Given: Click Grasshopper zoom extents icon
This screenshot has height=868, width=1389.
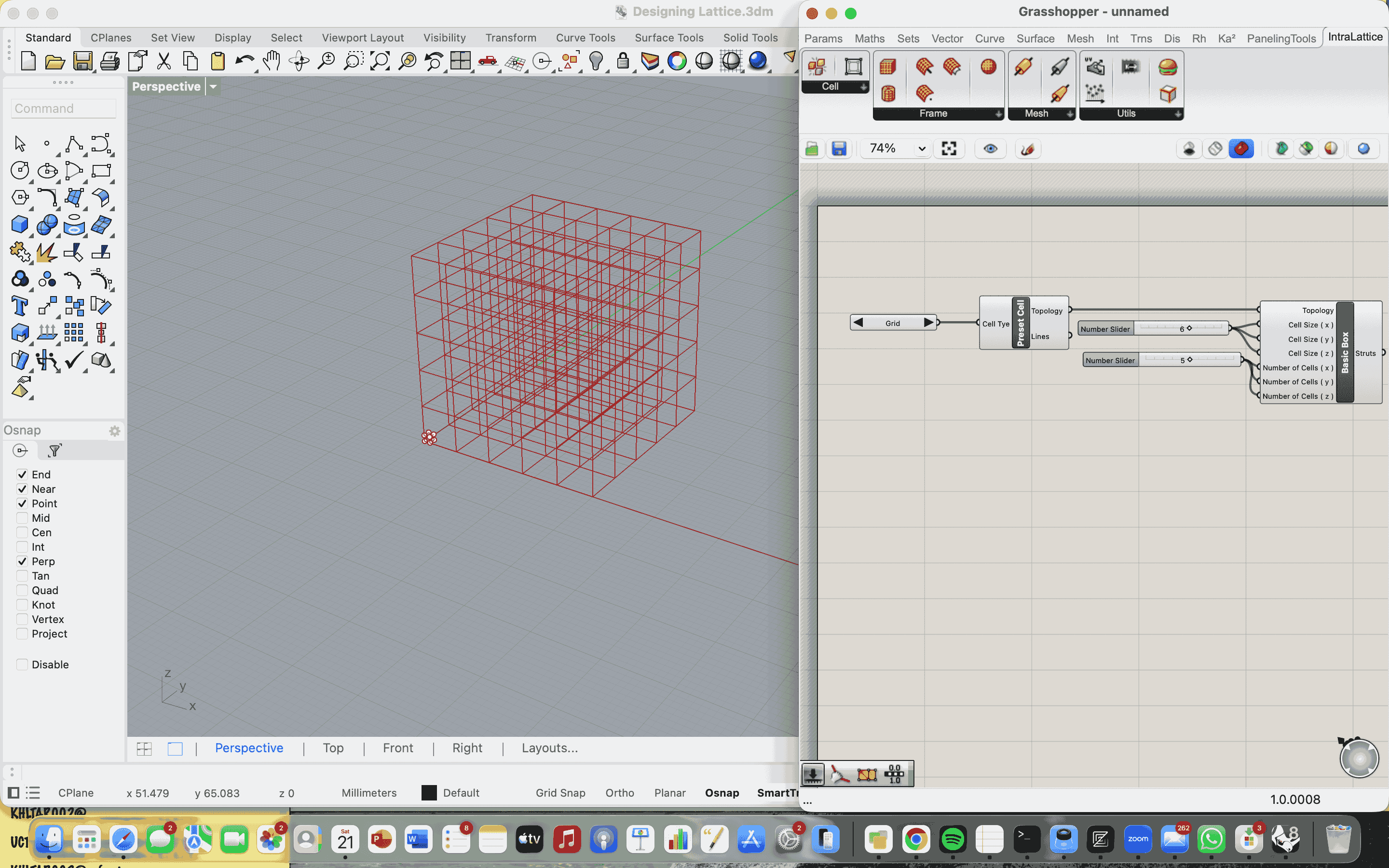Looking at the screenshot, I should coord(949,149).
